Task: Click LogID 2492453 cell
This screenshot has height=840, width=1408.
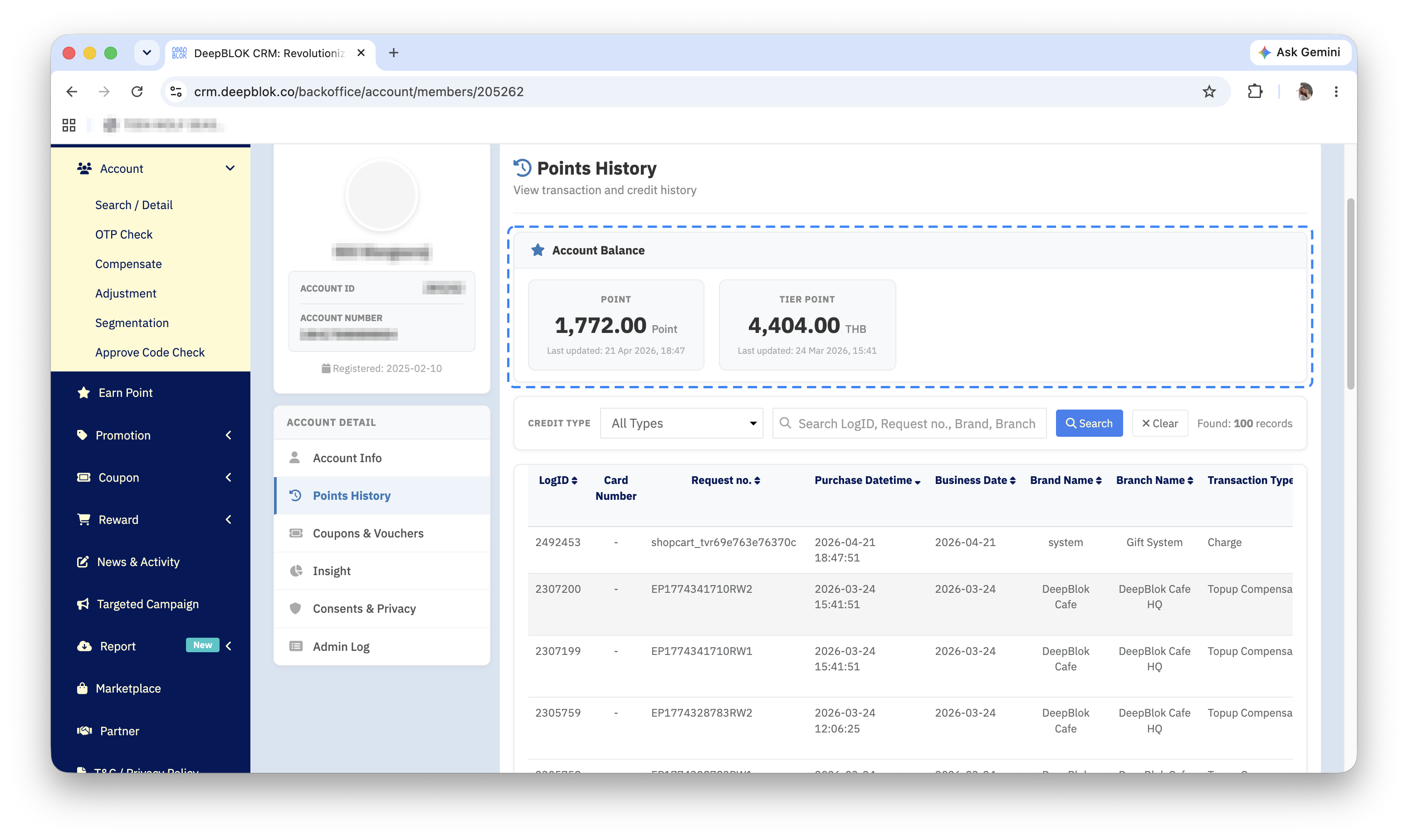Action: coord(557,542)
